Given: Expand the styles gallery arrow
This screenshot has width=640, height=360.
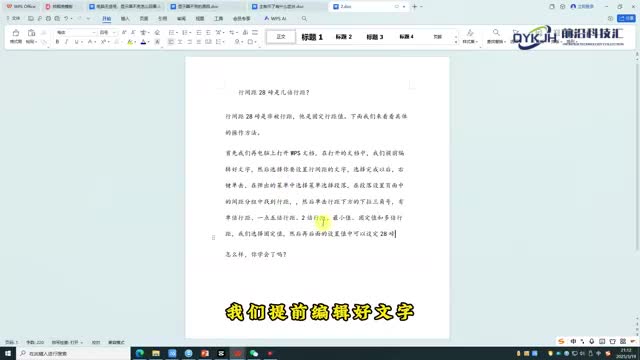Looking at the screenshot, I should click(x=456, y=42).
